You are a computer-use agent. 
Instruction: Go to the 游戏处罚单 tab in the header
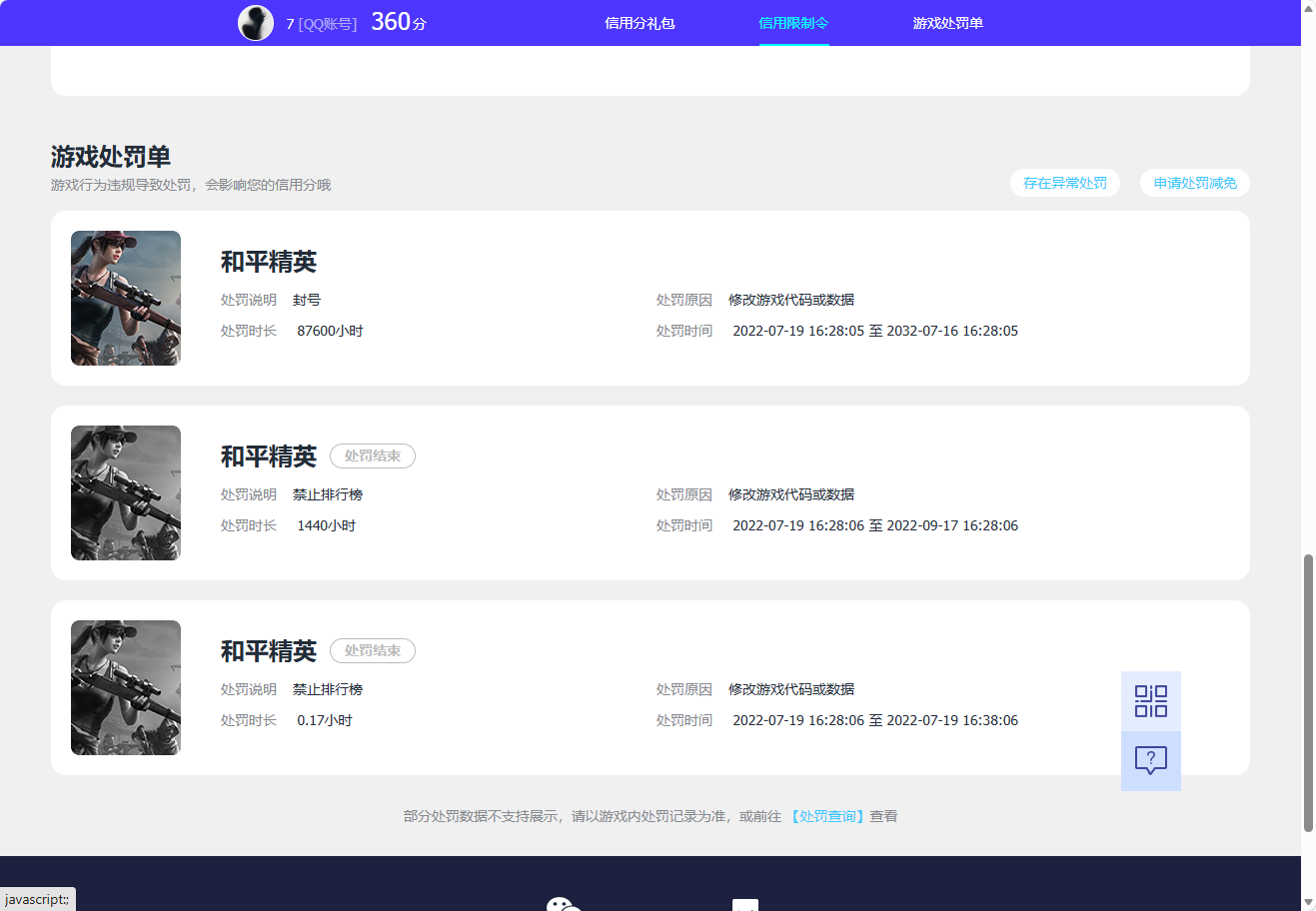947,23
